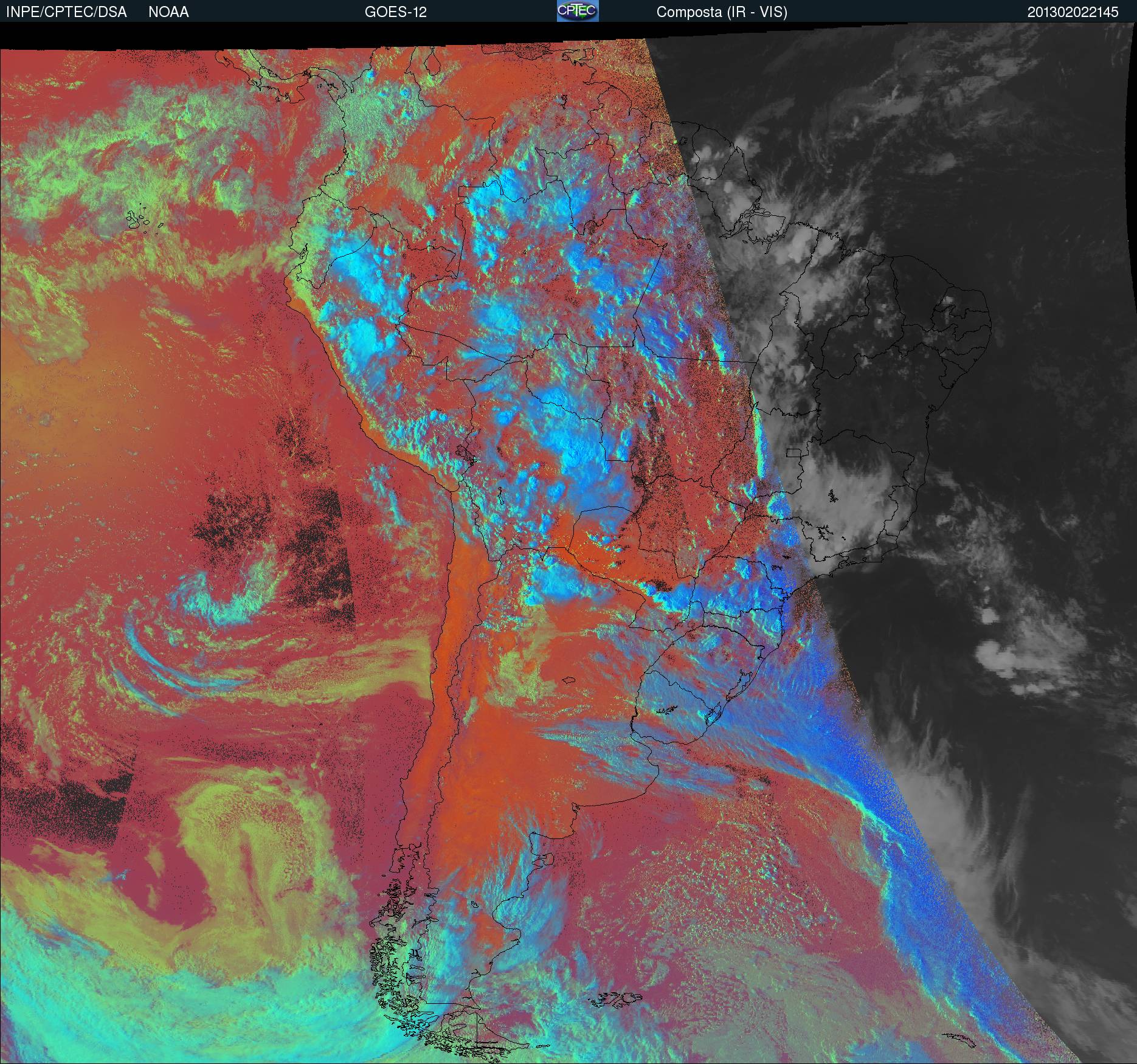Click the NOAA label in the header
The image size is (1137, 1064).
168,12
